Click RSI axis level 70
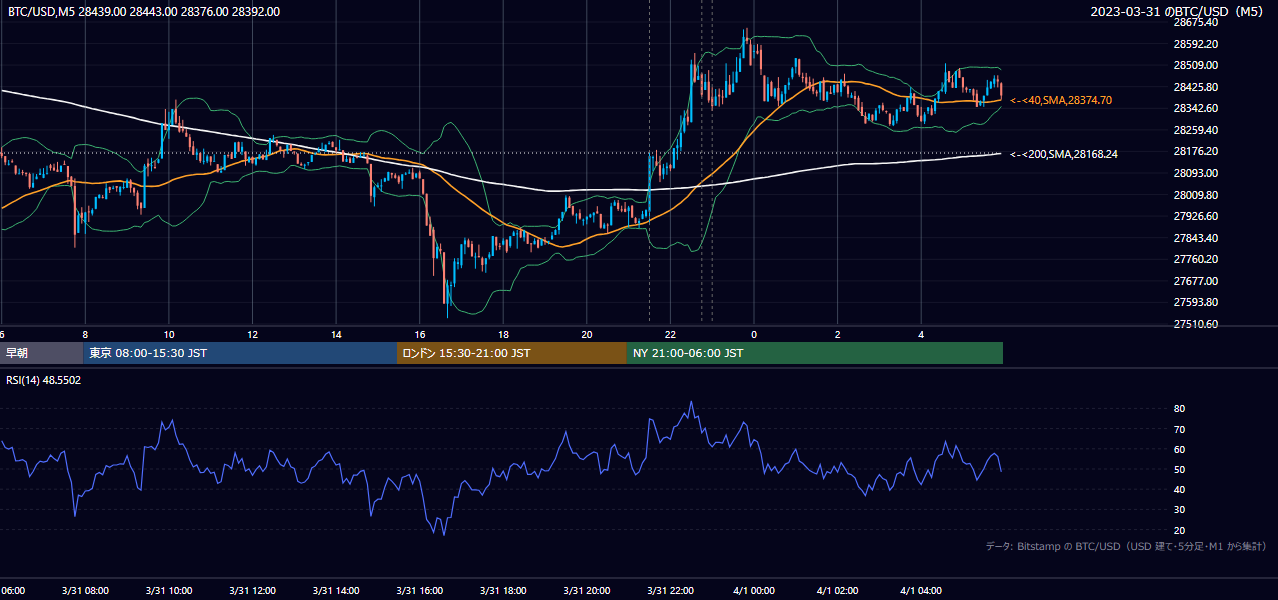The height and width of the screenshot is (600, 1278). 1179,429
